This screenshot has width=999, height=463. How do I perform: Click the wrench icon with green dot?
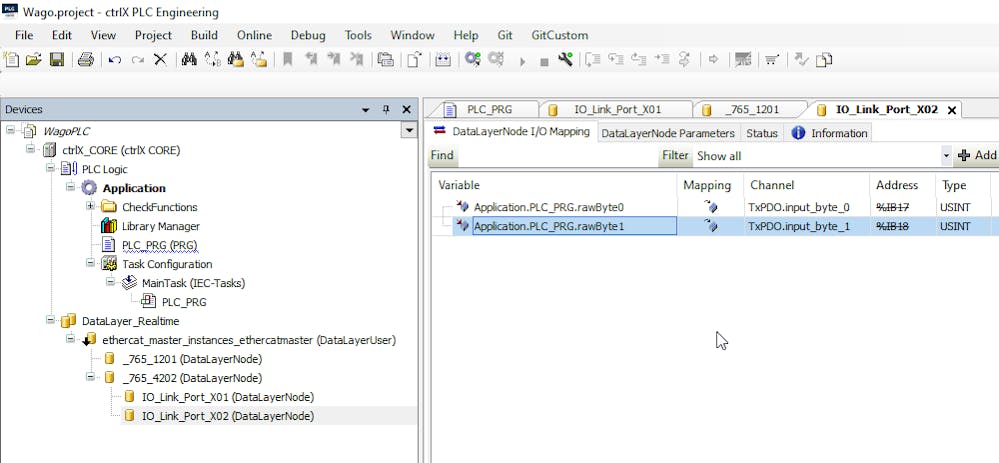565,60
